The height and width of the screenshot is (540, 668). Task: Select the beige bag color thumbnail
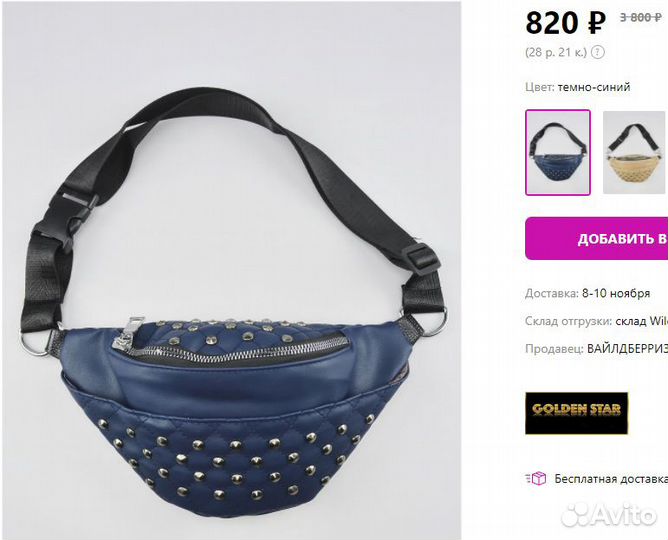click(x=635, y=152)
